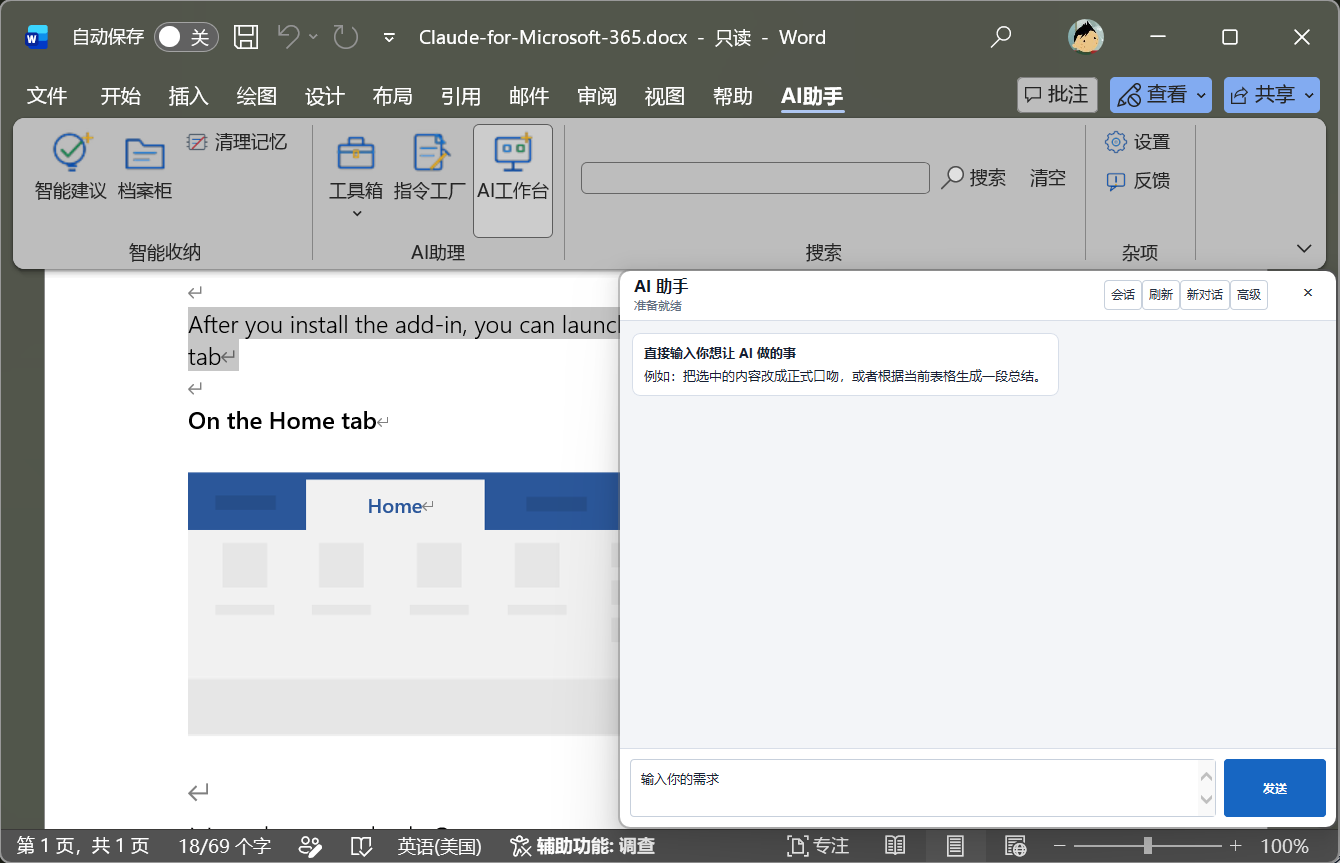Switch to the 开始 ribbon tab
This screenshot has width=1340, height=863.
pos(121,96)
